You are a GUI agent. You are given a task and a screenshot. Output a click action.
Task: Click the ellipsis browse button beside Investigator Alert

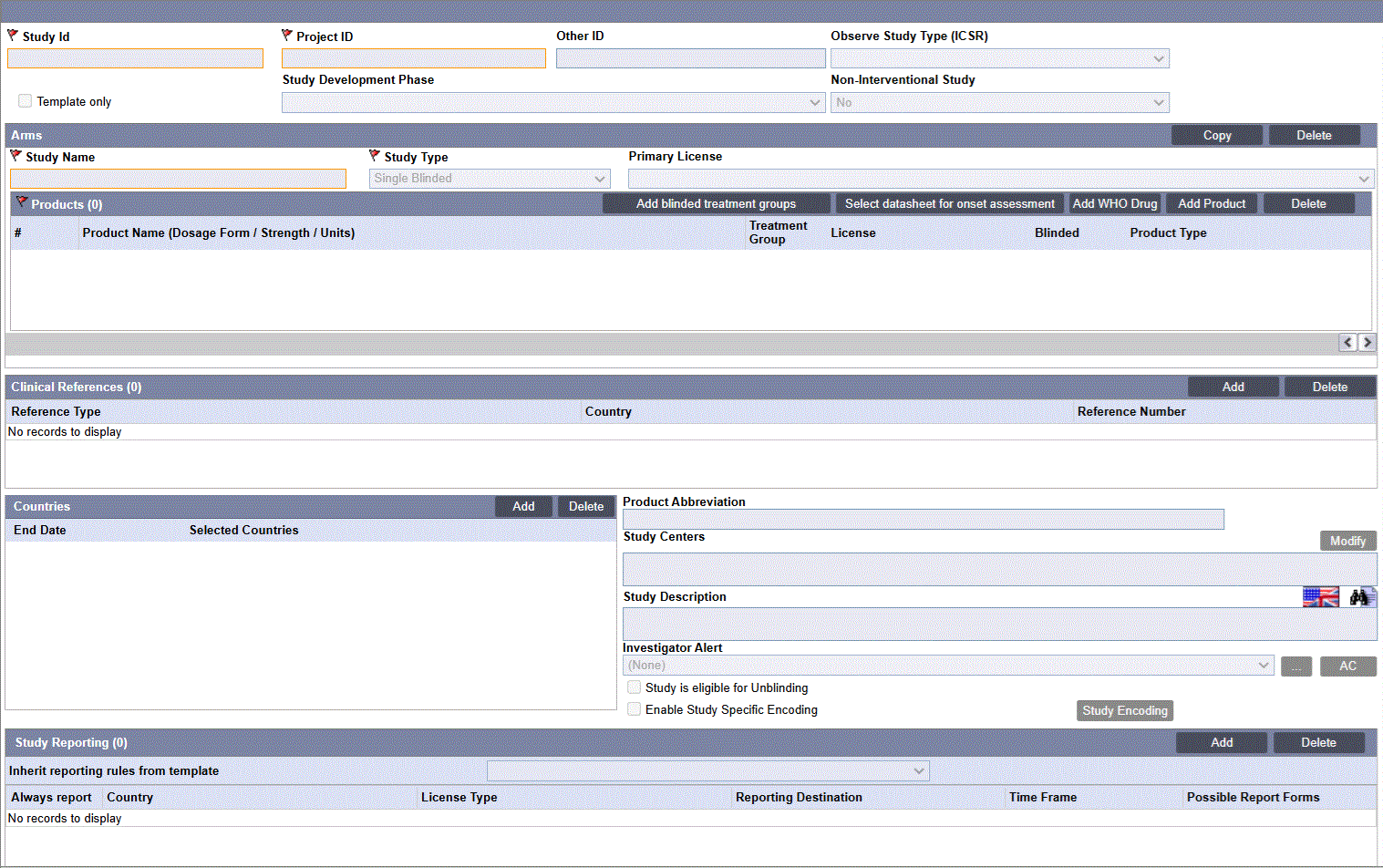[1296, 666]
